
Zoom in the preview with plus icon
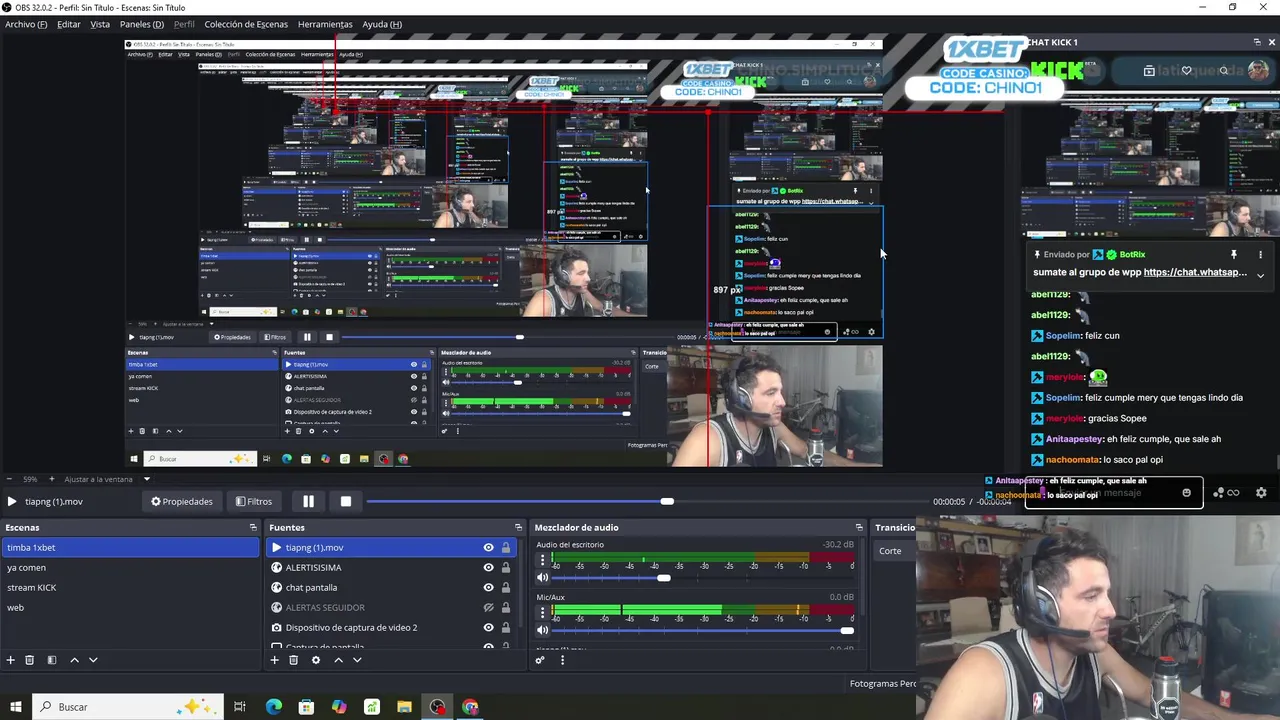pos(51,479)
